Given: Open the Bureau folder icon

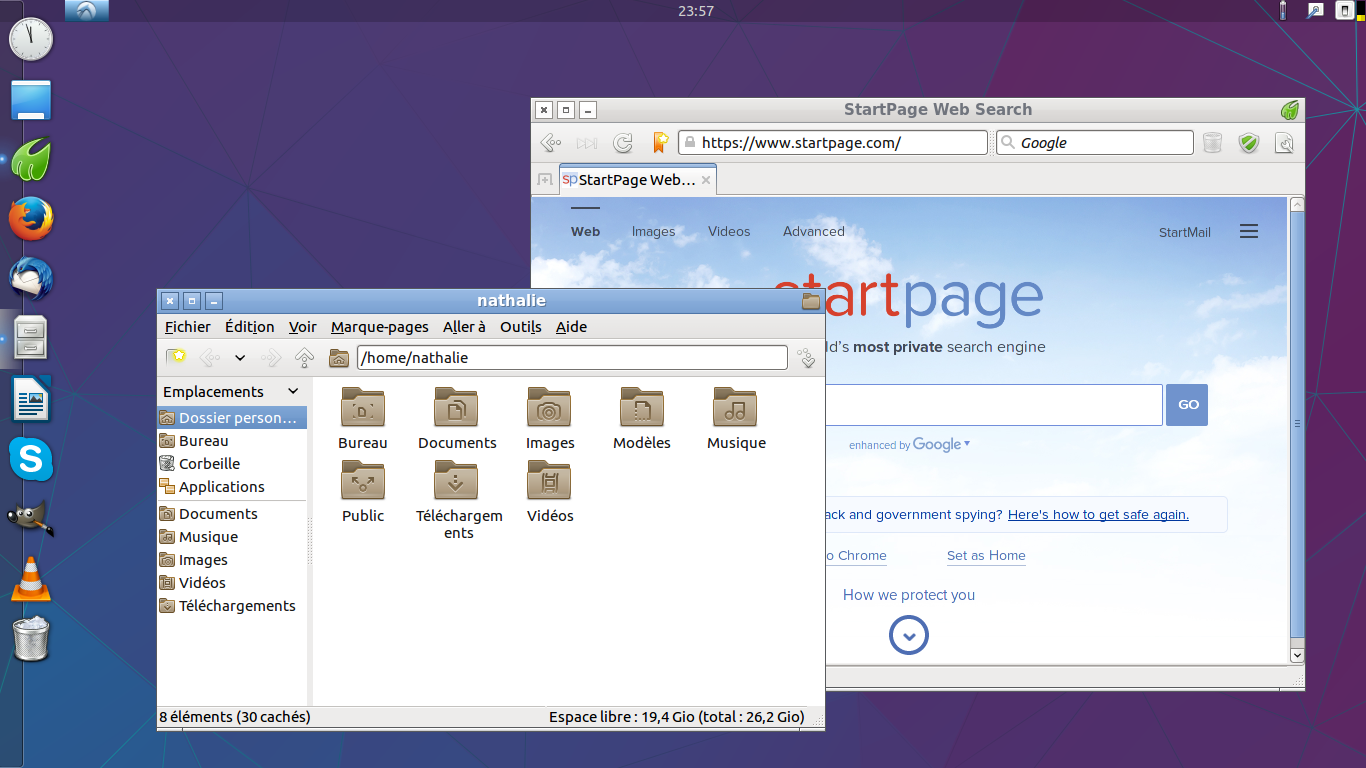Looking at the screenshot, I should coord(363,419).
